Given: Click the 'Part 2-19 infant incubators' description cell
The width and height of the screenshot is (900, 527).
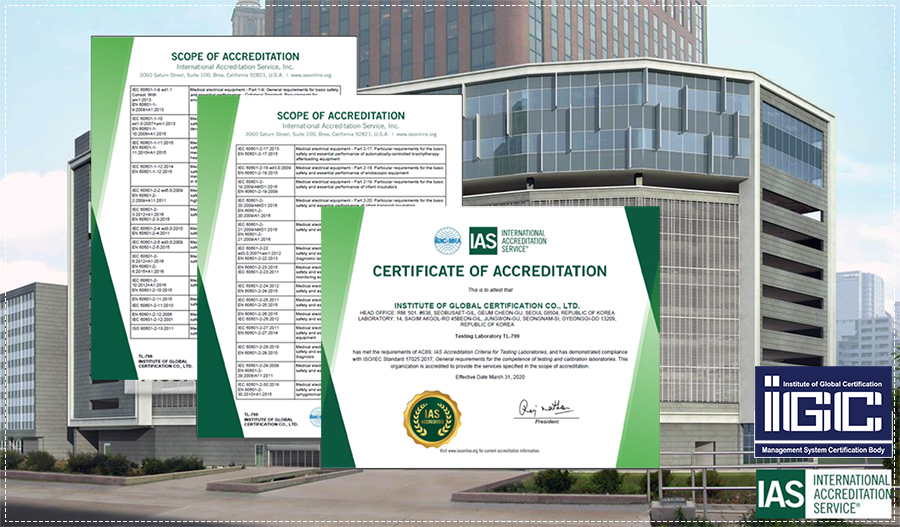Looking at the screenshot, I should (x=370, y=187).
